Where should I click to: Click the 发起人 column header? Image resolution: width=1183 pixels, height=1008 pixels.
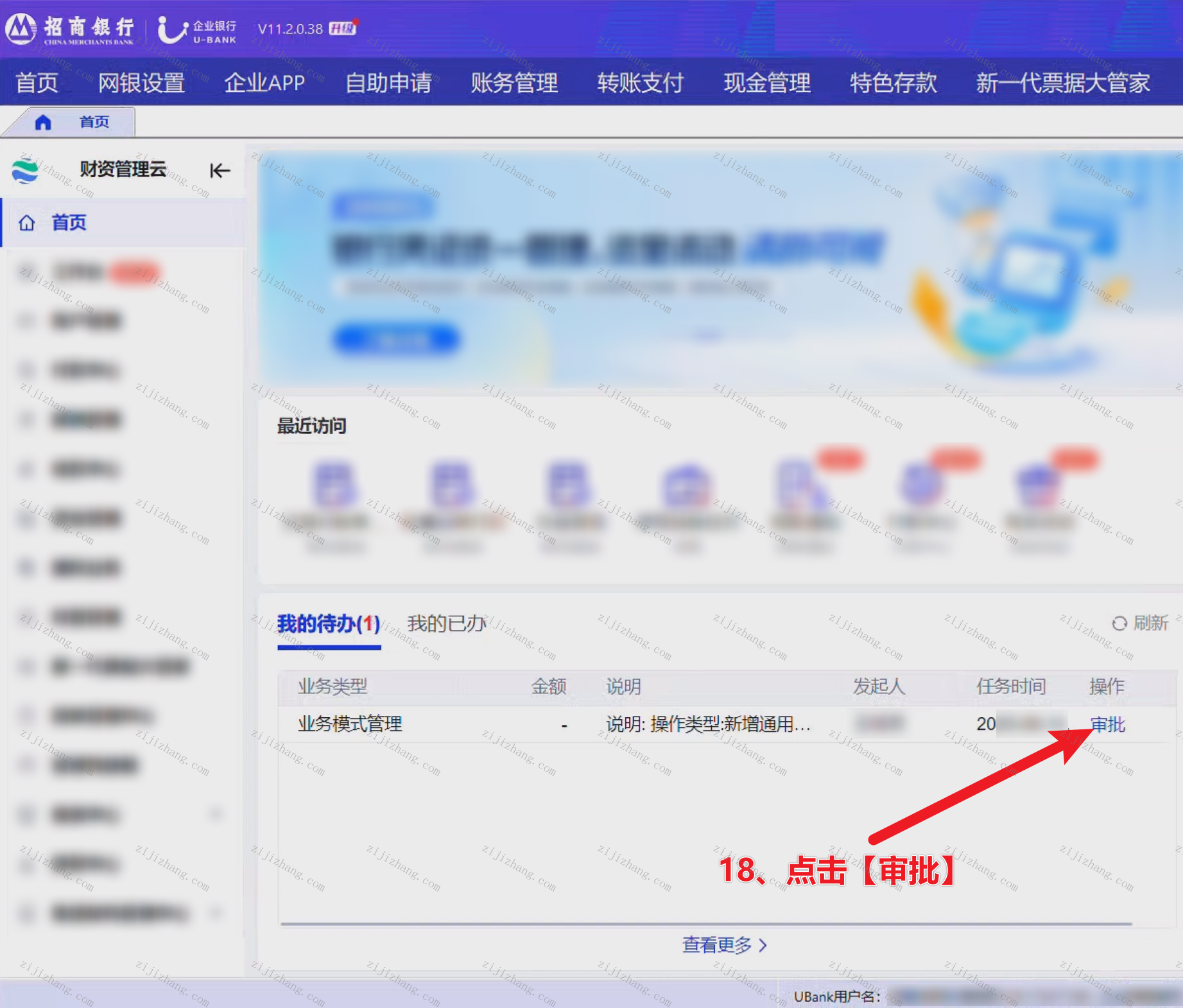[x=879, y=686]
